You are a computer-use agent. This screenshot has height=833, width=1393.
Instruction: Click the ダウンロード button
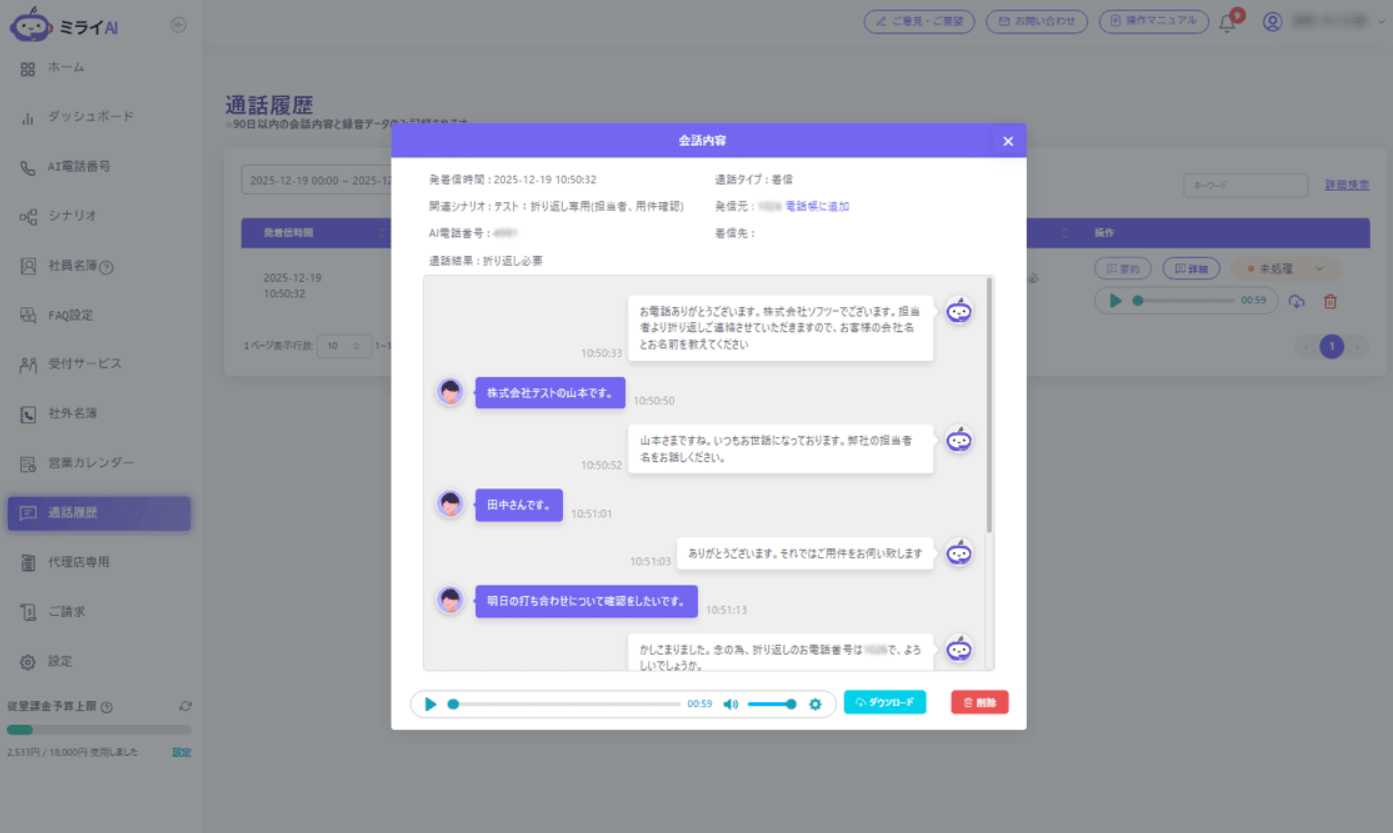point(885,703)
